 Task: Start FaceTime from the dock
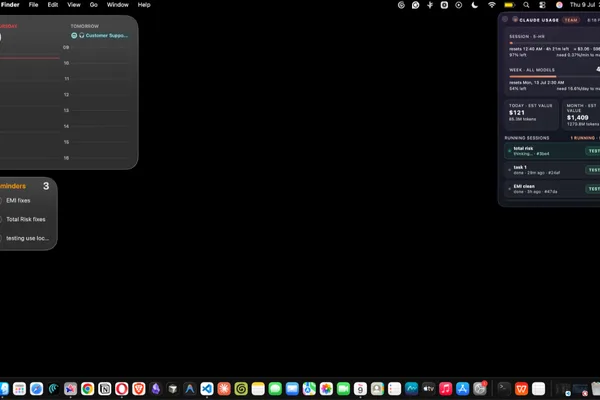[343, 389]
